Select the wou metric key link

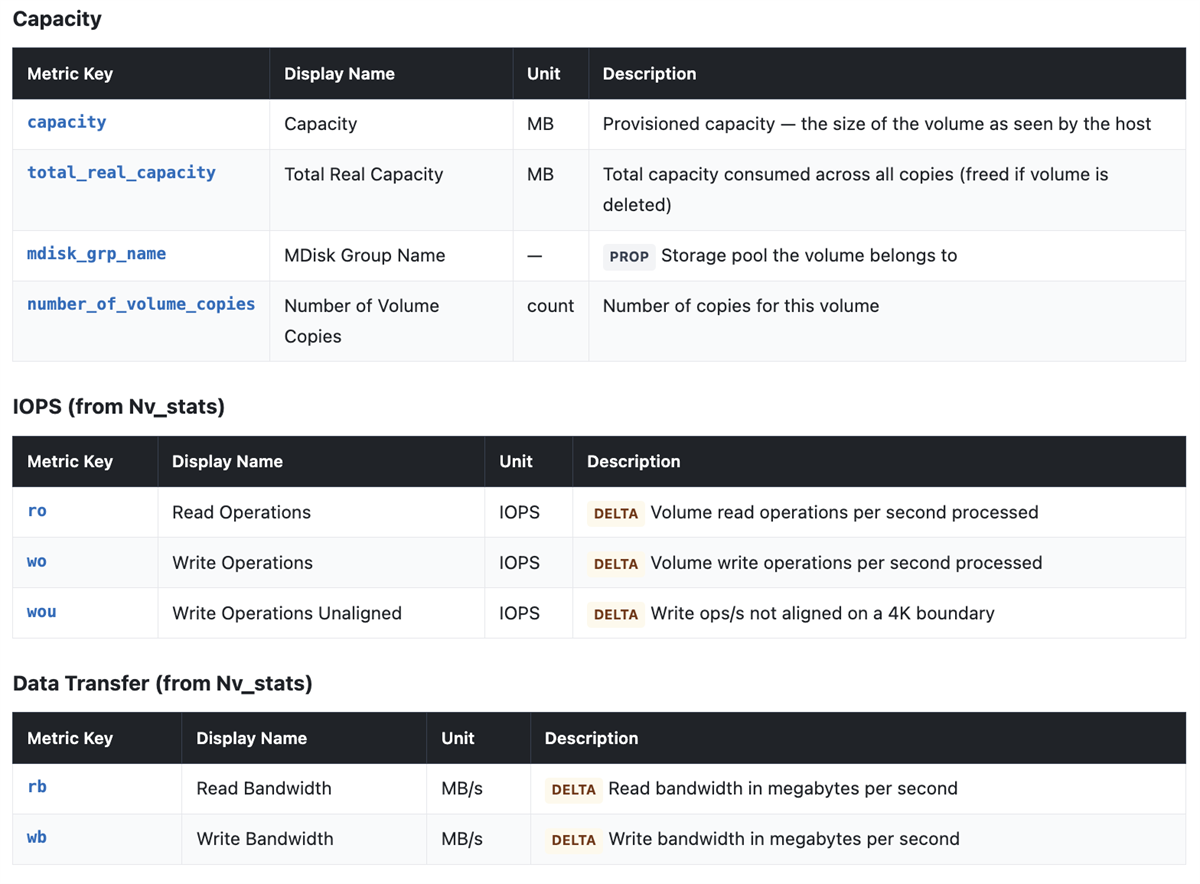[x=41, y=611]
